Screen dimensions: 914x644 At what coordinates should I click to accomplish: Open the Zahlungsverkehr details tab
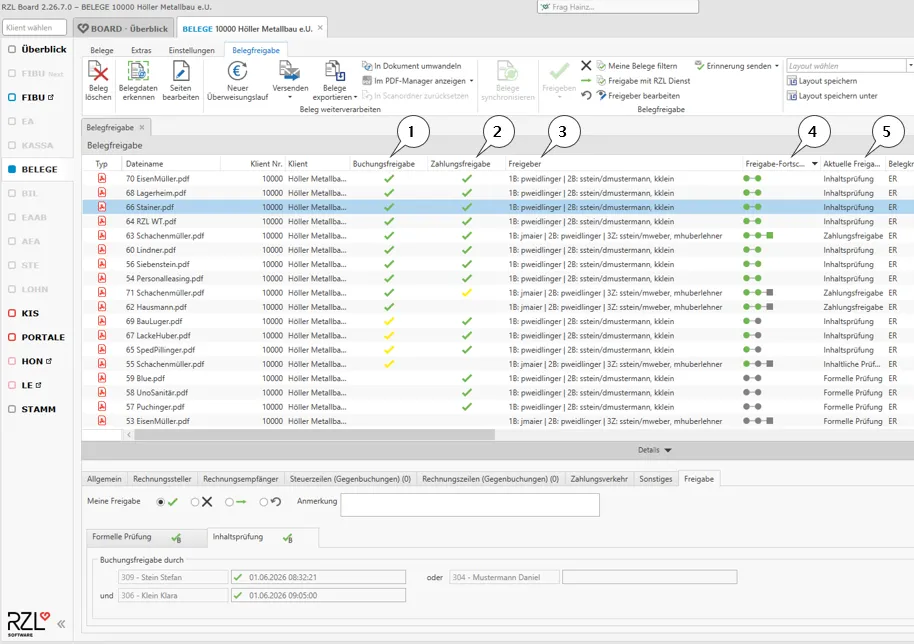(599, 479)
